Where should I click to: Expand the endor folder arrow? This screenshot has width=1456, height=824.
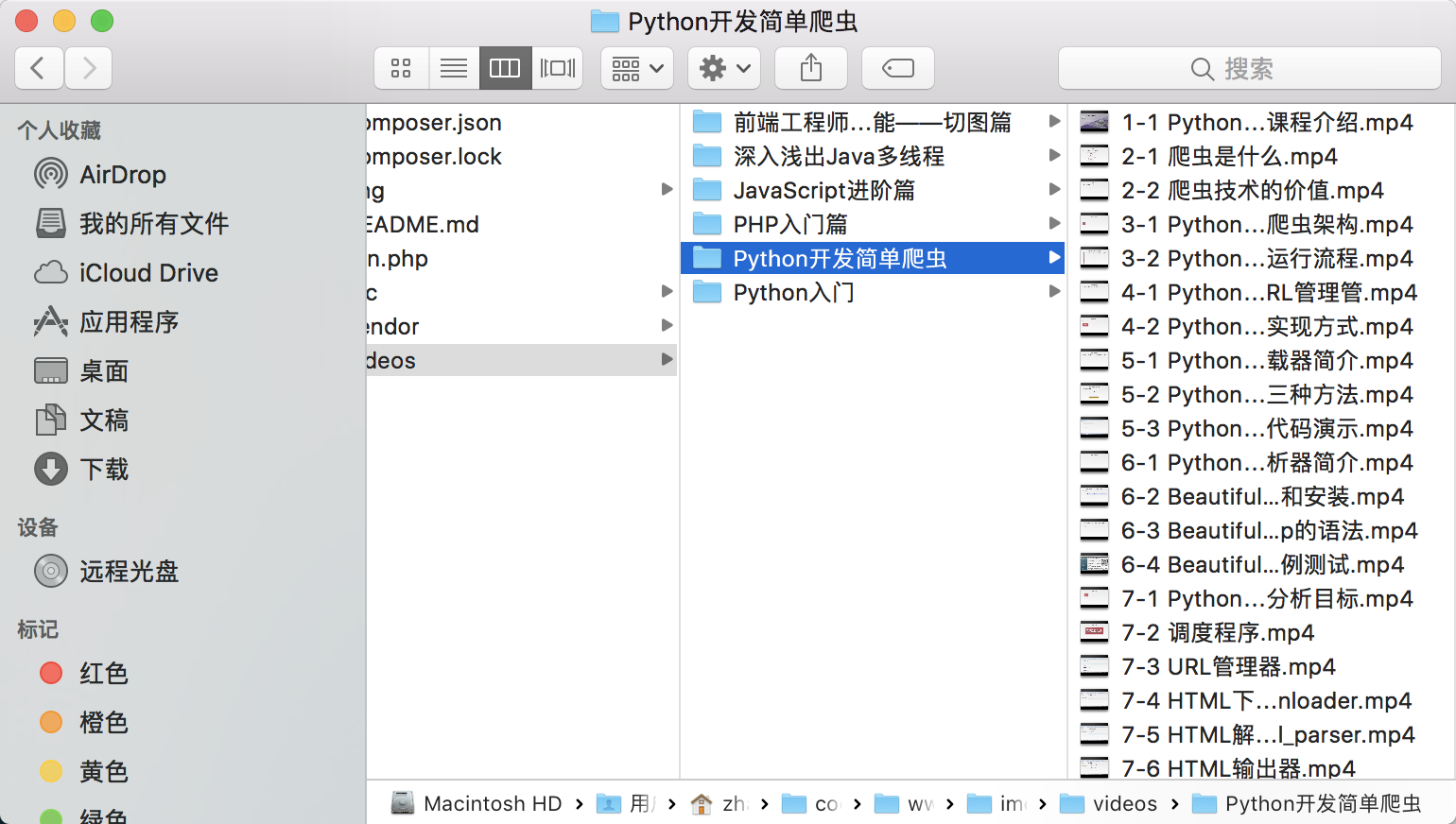(x=667, y=325)
